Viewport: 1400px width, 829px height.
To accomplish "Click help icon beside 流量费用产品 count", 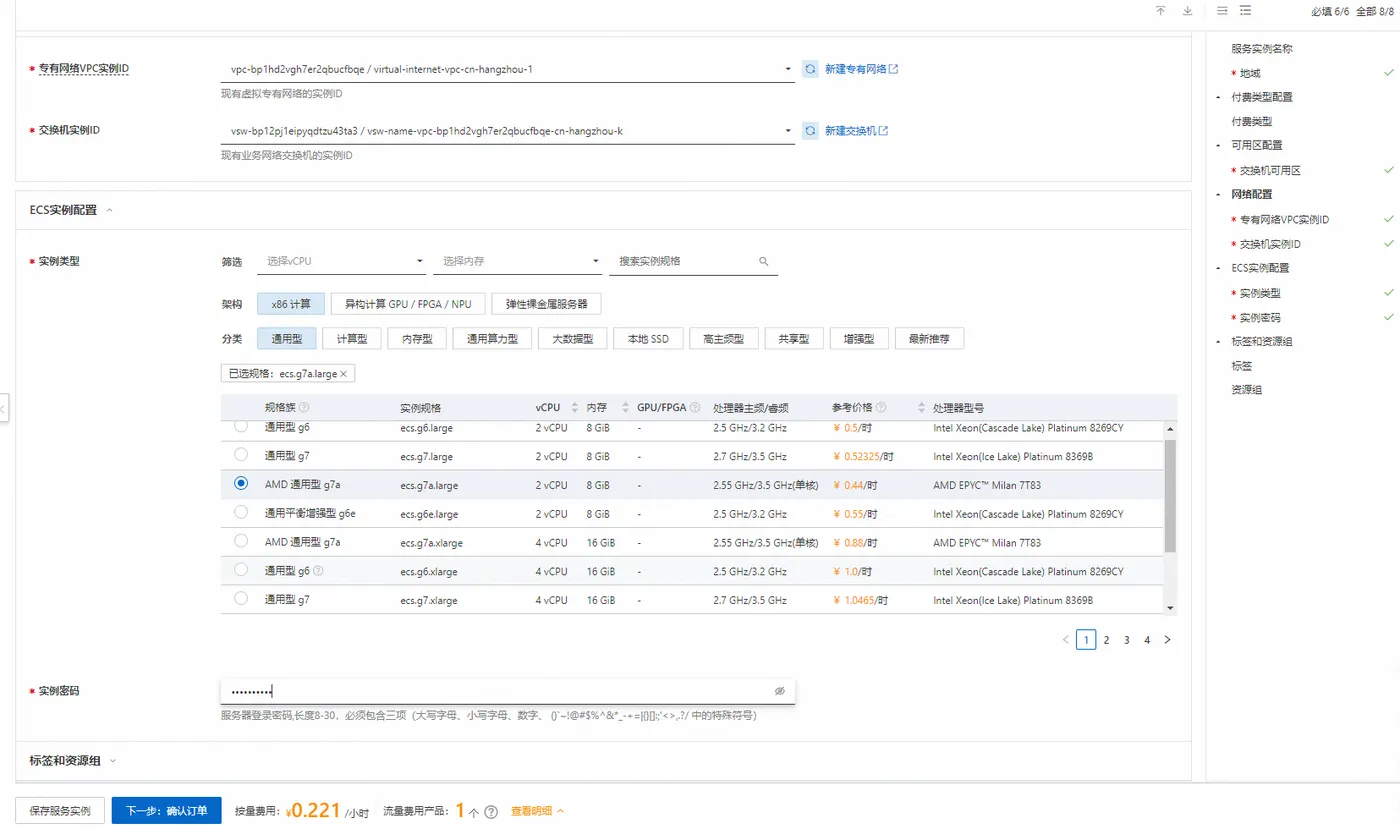I will pyautogui.click(x=491, y=812).
